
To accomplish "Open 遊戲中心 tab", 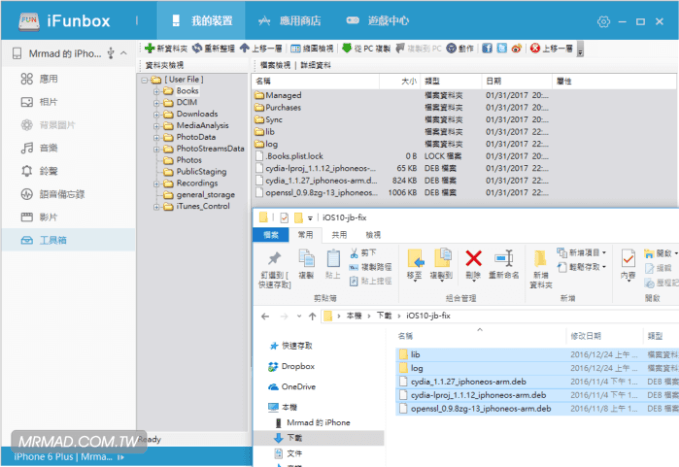I will click(377, 20).
